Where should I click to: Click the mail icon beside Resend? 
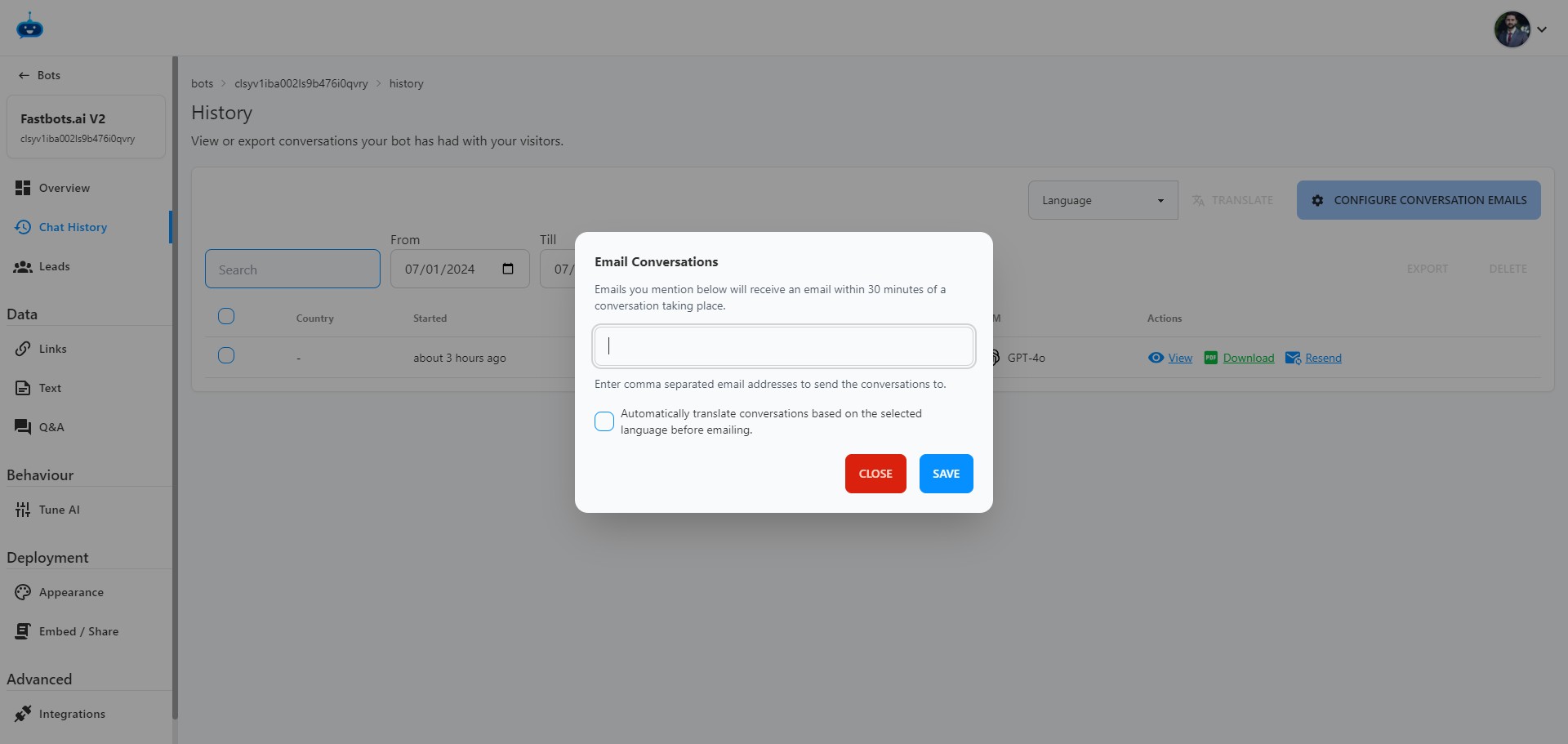click(1293, 358)
